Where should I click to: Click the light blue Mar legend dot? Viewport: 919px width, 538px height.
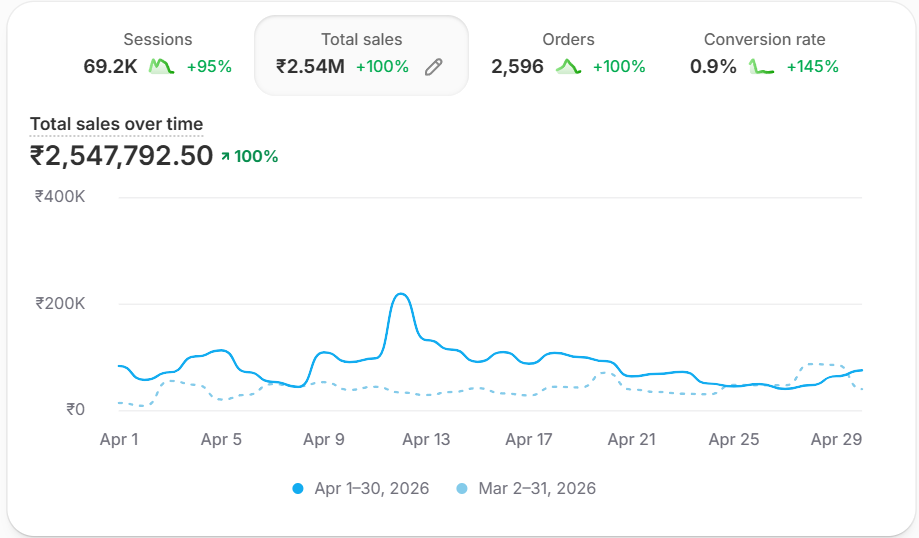coord(462,489)
